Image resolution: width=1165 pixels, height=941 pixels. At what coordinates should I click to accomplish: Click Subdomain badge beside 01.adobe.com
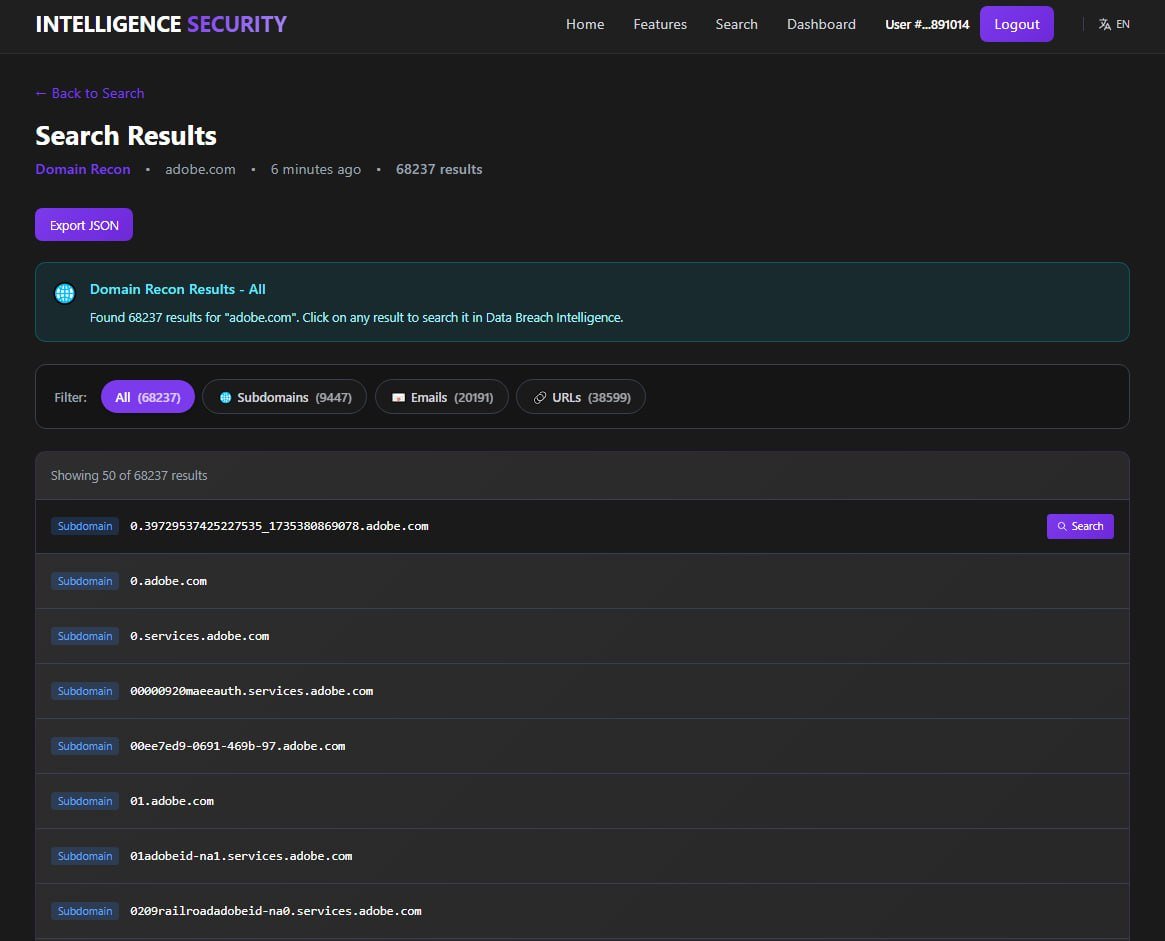[x=85, y=801]
